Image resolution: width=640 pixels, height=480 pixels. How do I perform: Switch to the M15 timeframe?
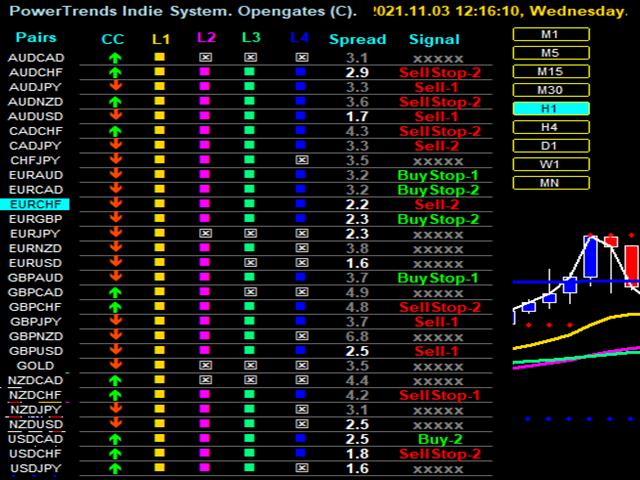click(x=551, y=71)
